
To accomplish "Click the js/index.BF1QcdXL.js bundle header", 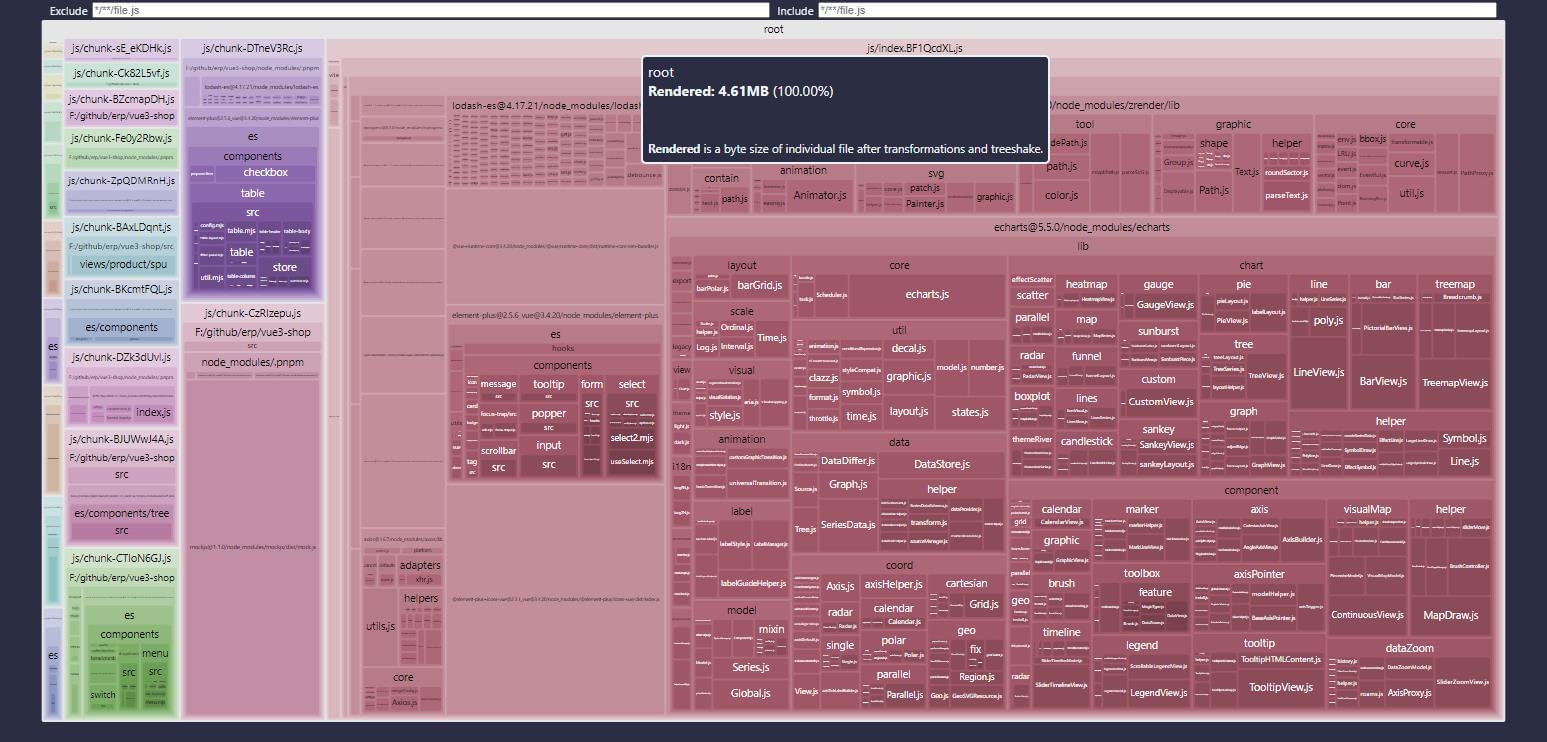I will [x=914, y=48].
